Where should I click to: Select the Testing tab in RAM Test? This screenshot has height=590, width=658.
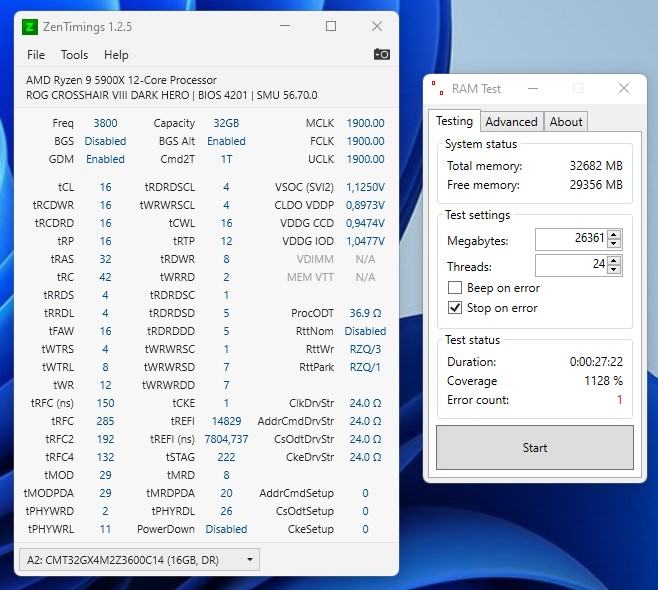pos(454,121)
